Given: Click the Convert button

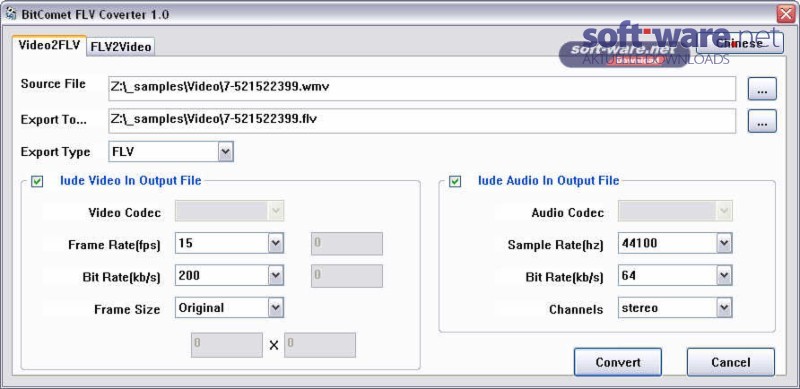Looking at the screenshot, I should (618, 362).
